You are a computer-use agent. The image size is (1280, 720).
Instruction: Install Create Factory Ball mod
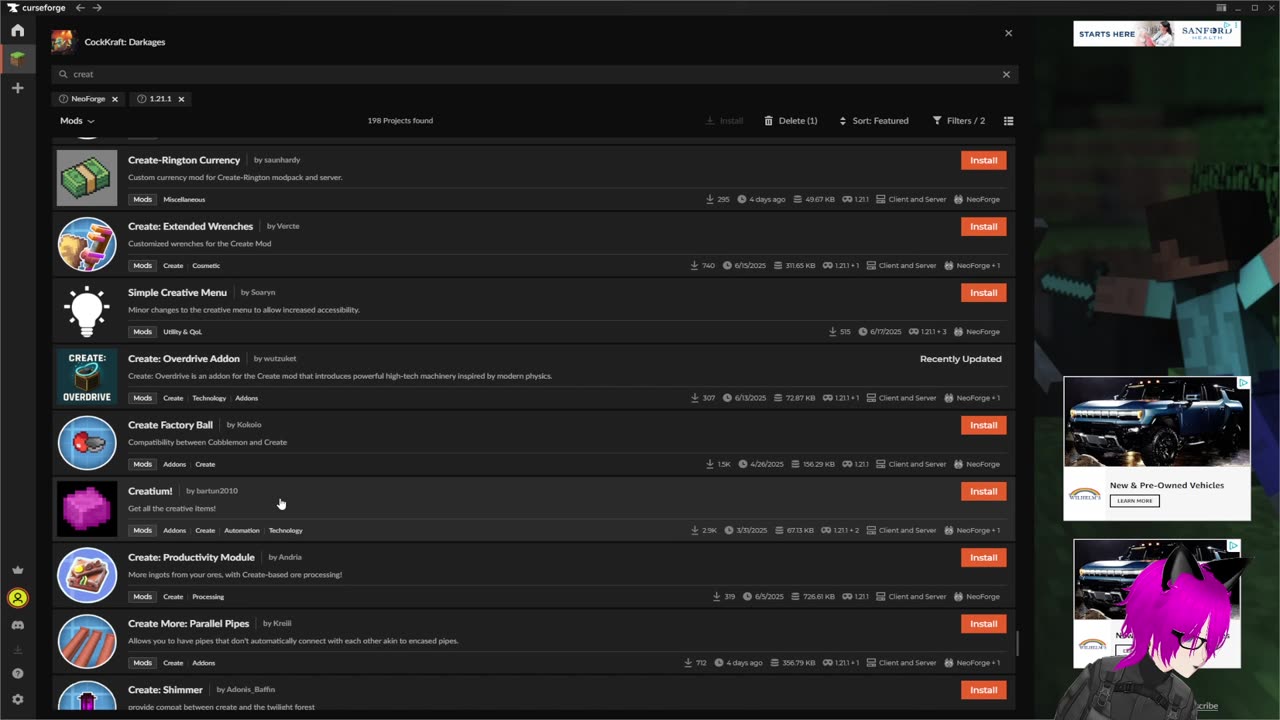[983, 425]
